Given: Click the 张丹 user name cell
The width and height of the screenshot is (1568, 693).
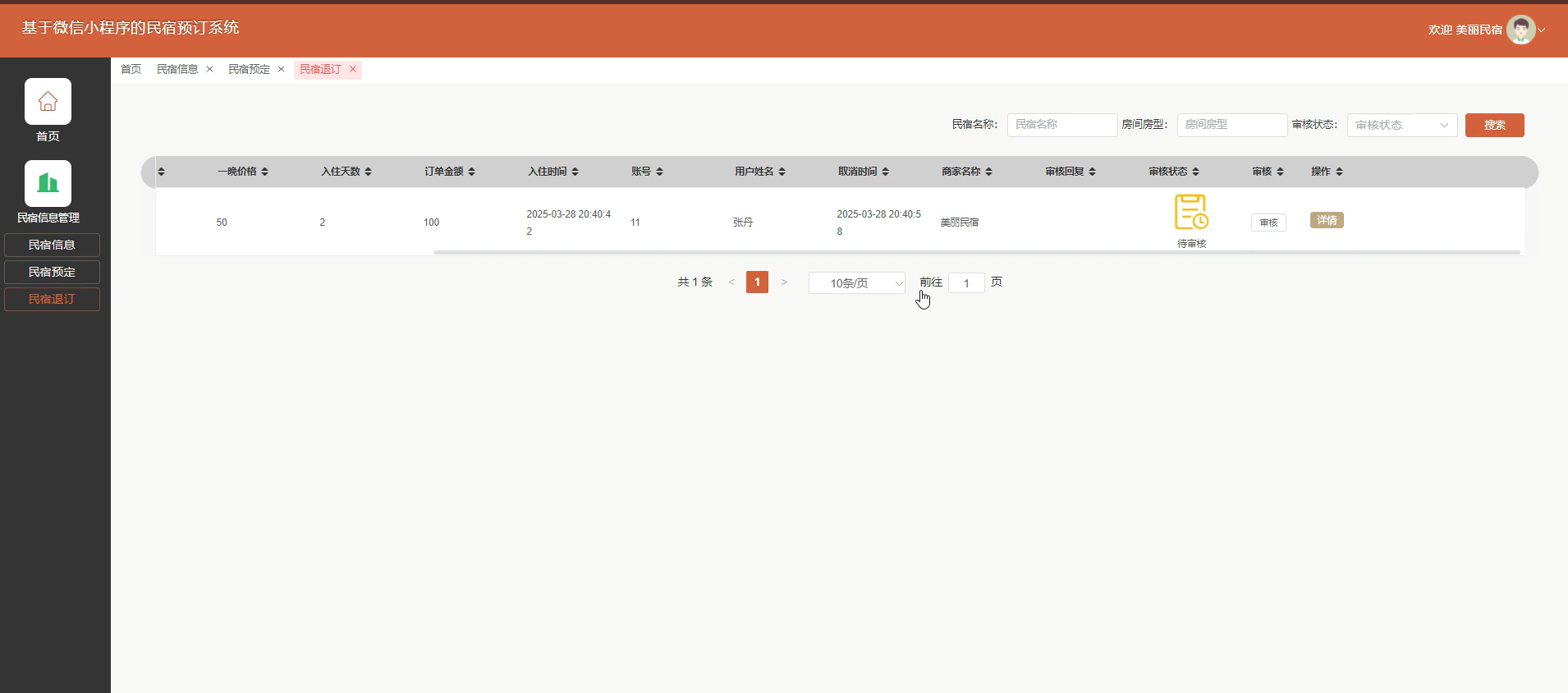Looking at the screenshot, I should [x=743, y=223].
